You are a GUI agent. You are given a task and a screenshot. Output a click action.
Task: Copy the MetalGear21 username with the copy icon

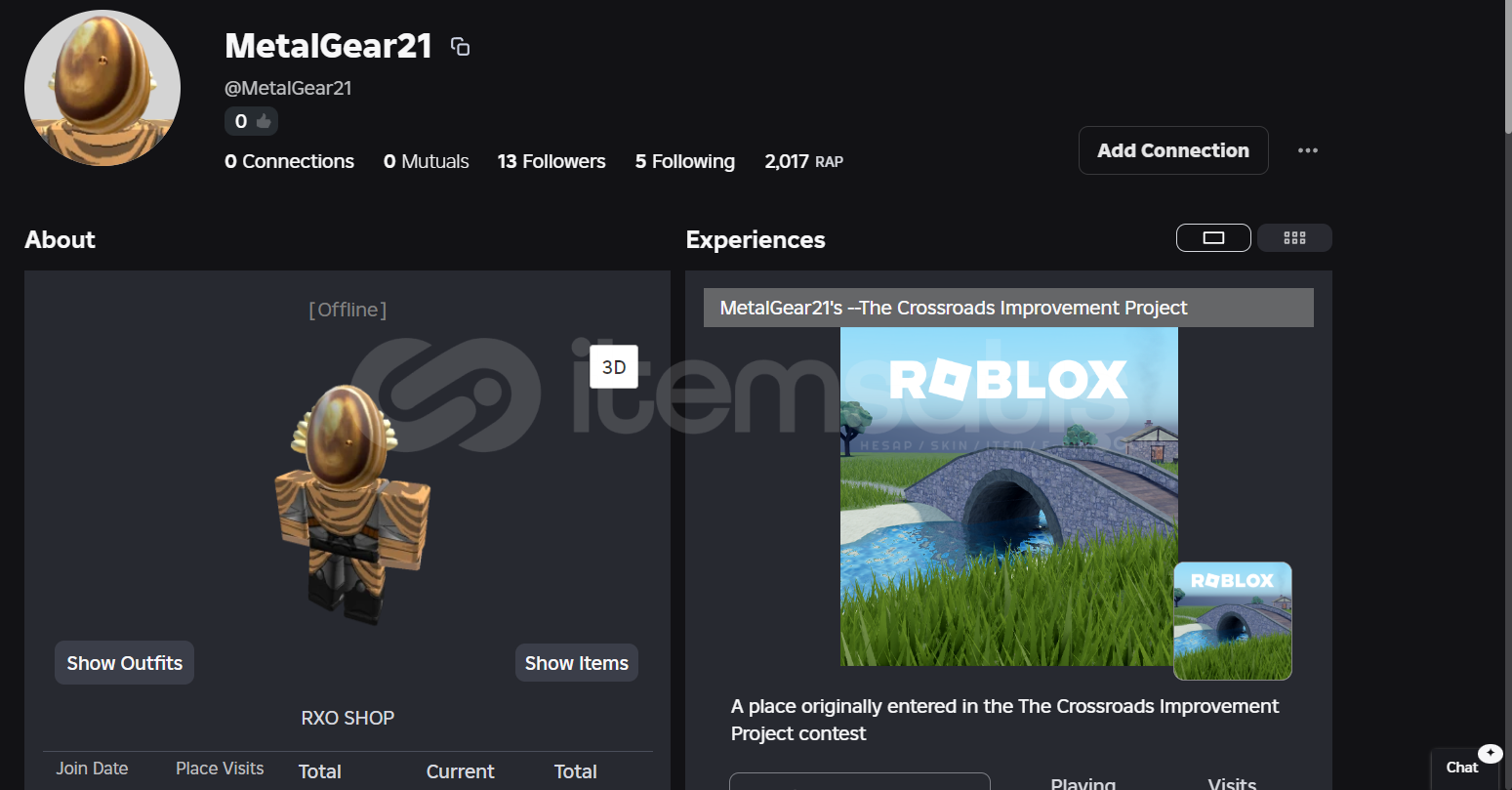tap(460, 47)
